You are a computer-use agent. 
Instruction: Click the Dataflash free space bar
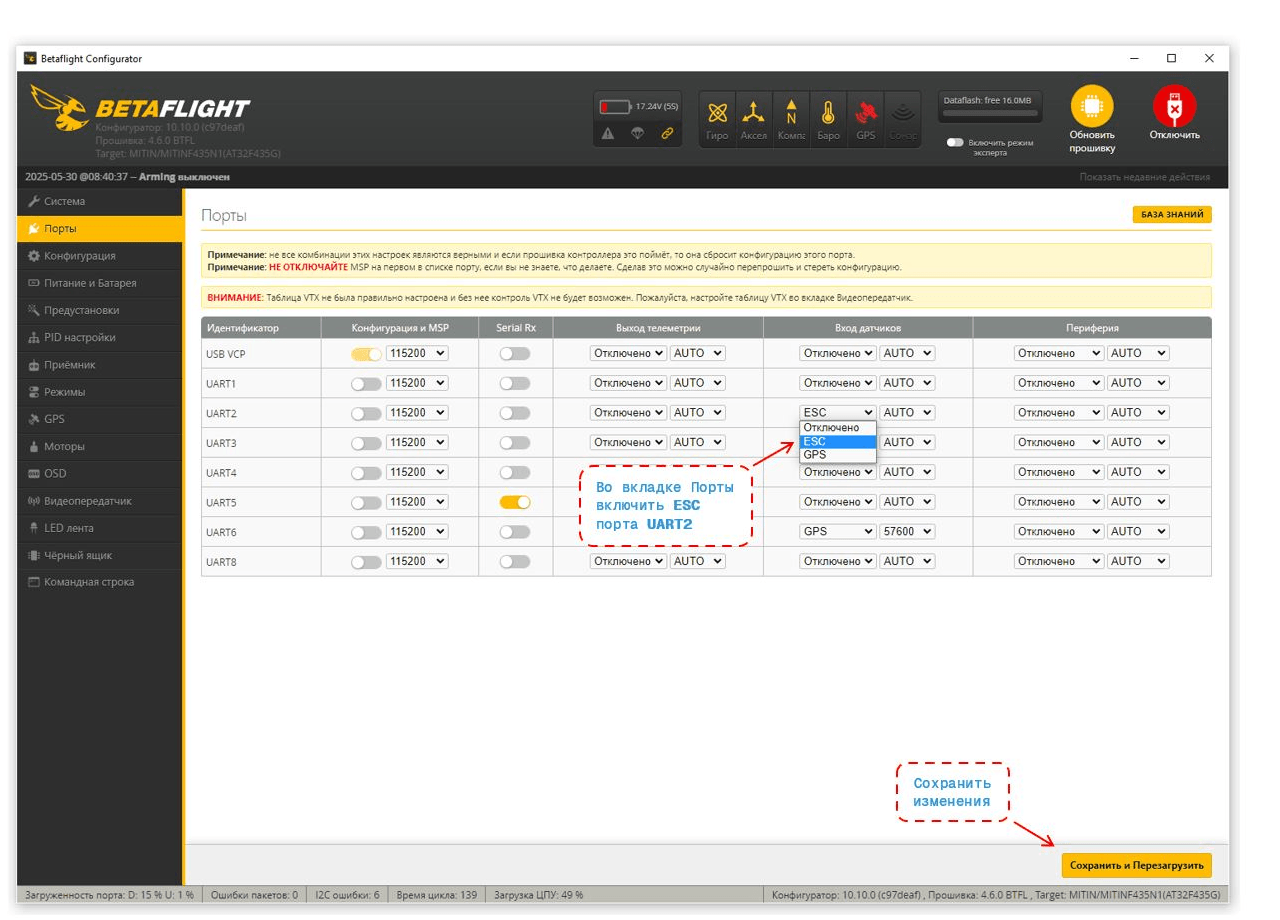pyautogui.click(x=989, y=114)
